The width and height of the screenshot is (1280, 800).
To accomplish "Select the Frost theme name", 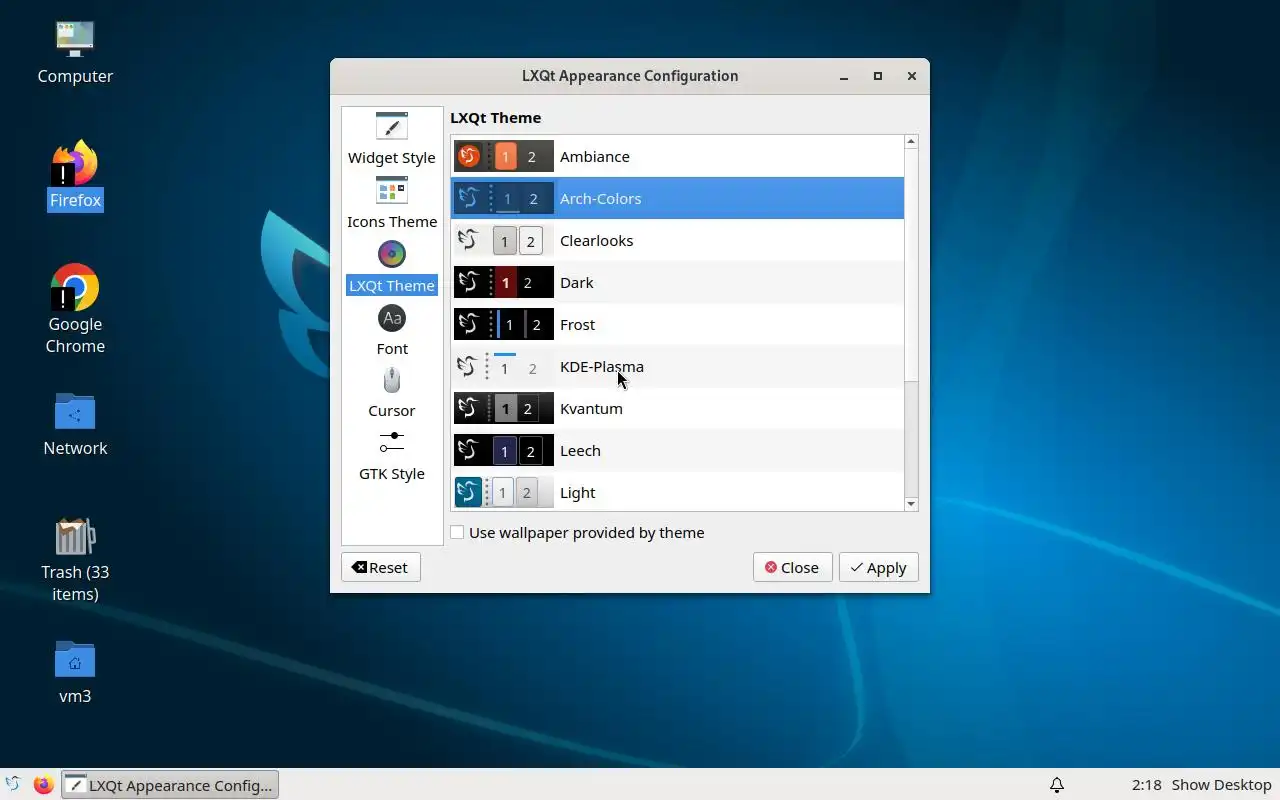I will point(577,325).
